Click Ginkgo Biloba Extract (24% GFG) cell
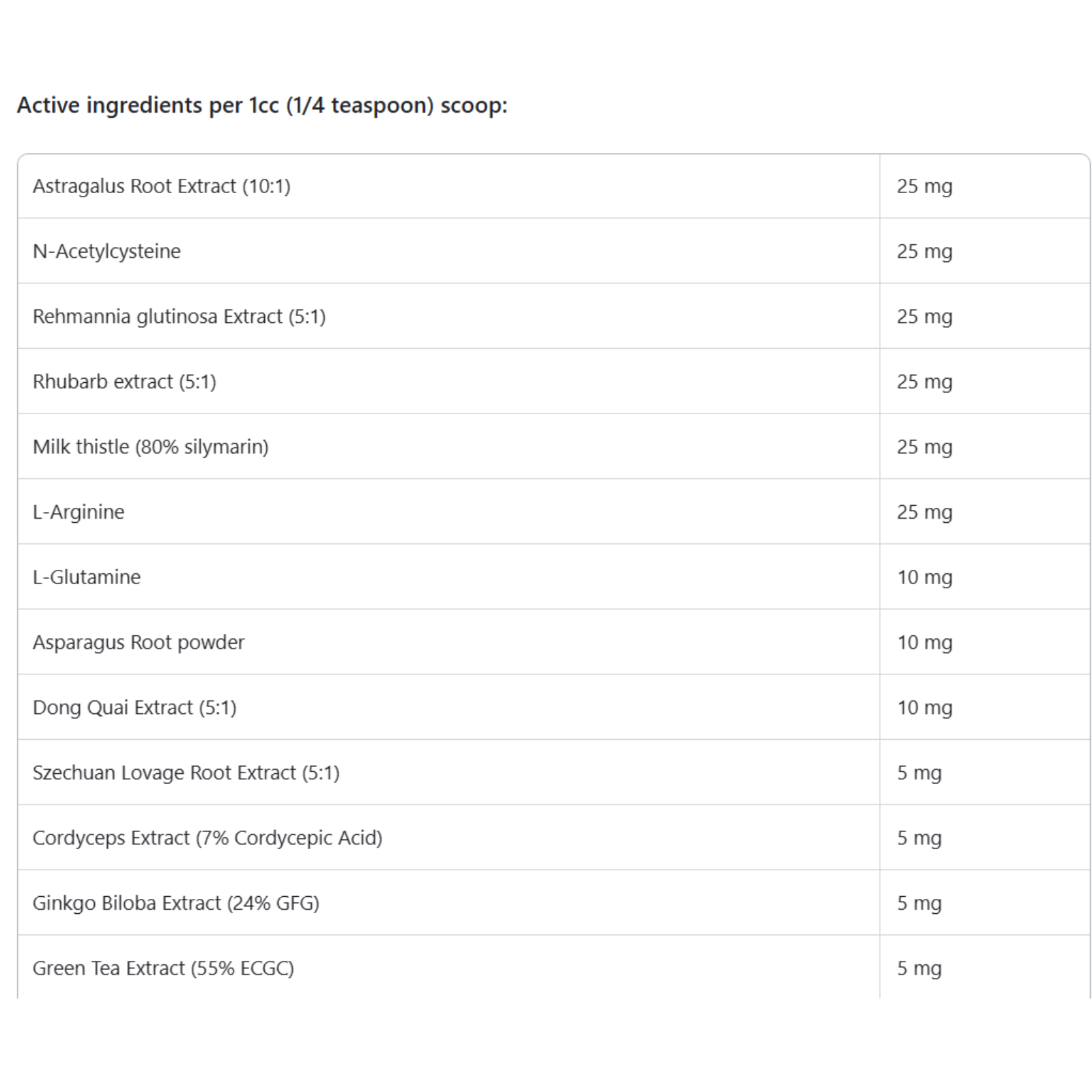The image size is (1092, 1092). [x=176, y=903]
